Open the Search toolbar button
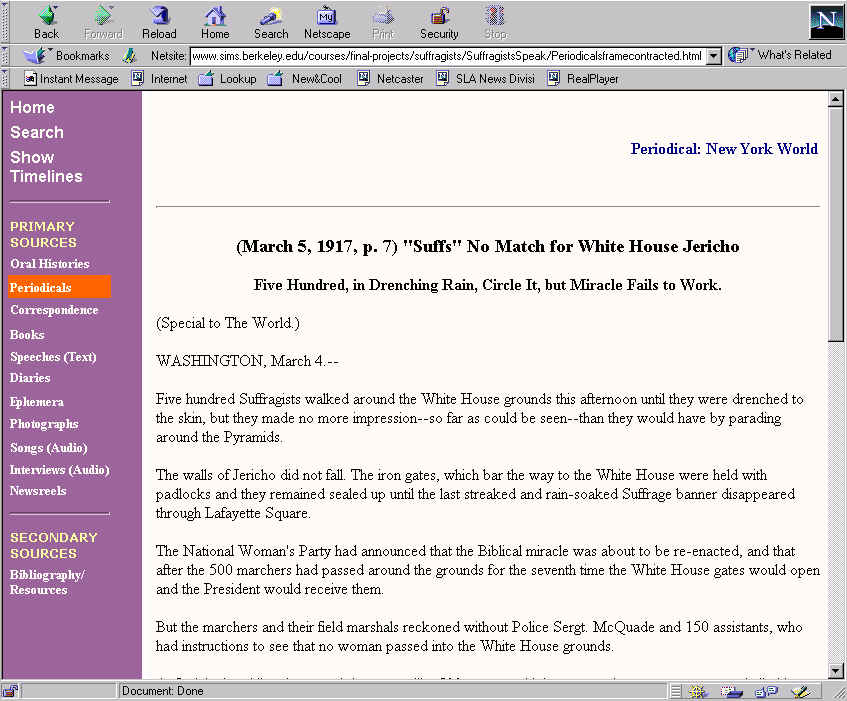 point(271,23)
